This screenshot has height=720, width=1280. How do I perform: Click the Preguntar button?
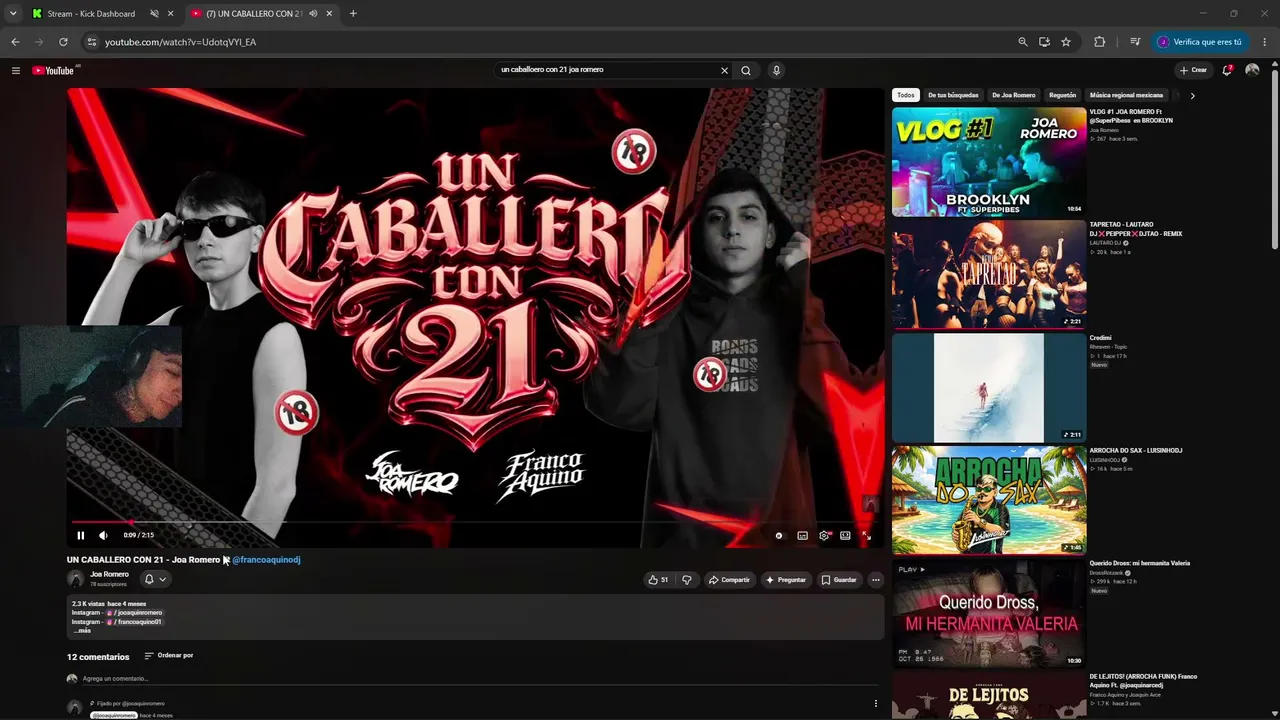[x=785, y=580]
